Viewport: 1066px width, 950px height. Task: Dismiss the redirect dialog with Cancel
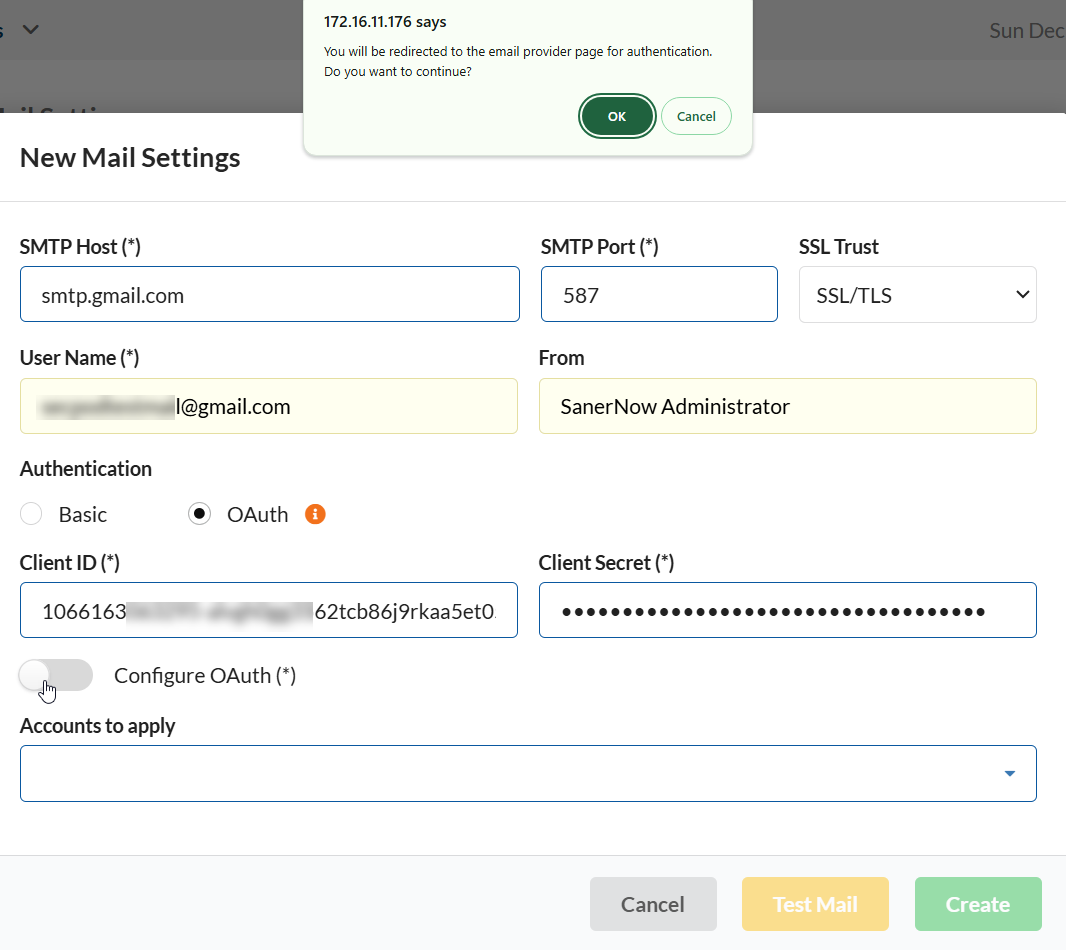[x=696, y=116]
